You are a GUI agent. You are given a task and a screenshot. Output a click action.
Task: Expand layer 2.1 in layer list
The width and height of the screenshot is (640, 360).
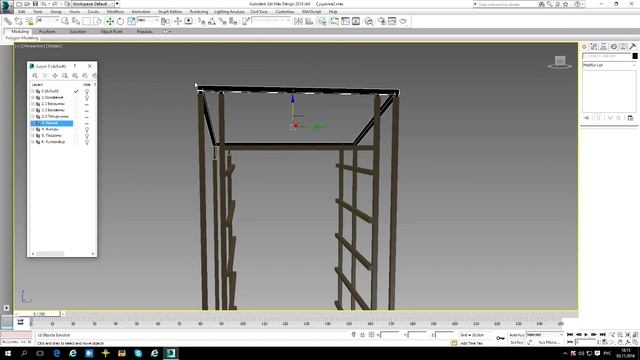[x=33, y=104]
